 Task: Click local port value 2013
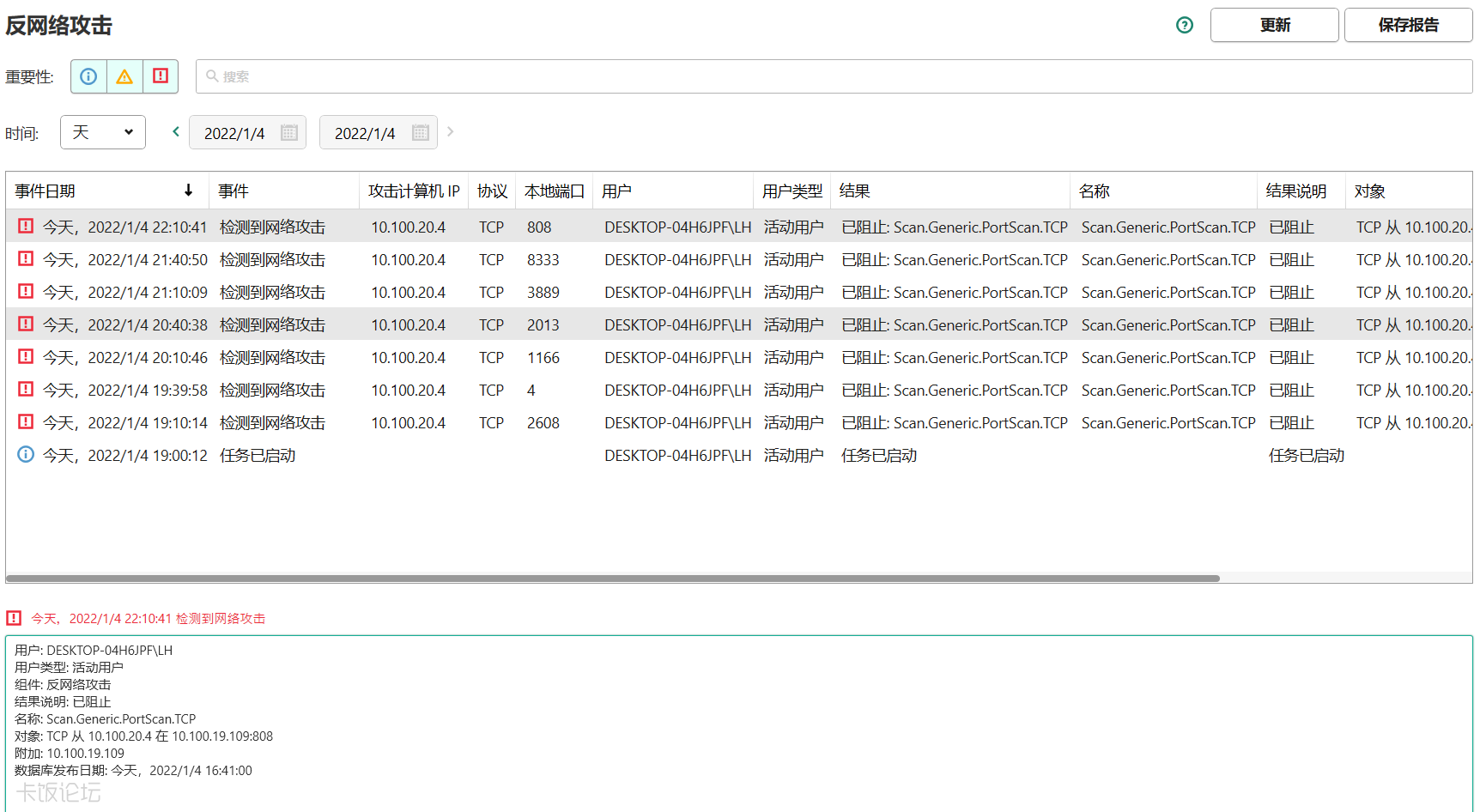tap(543, 325)
